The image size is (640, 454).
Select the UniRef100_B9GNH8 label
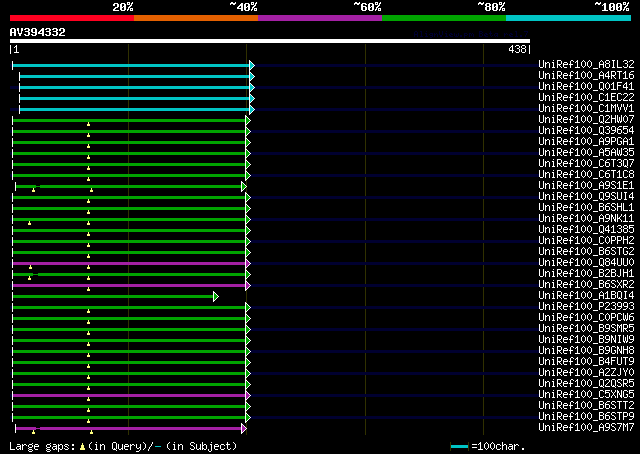[x=586, y=351]
